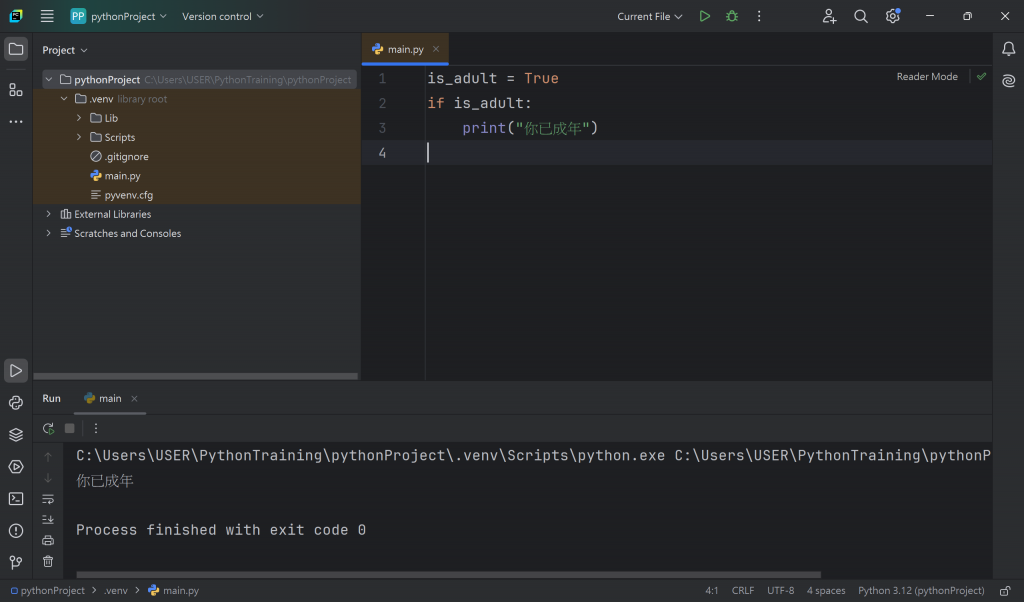Open the Notifications bell
This screenshot has height=602, width=1024.
[x=1008, y=49]
